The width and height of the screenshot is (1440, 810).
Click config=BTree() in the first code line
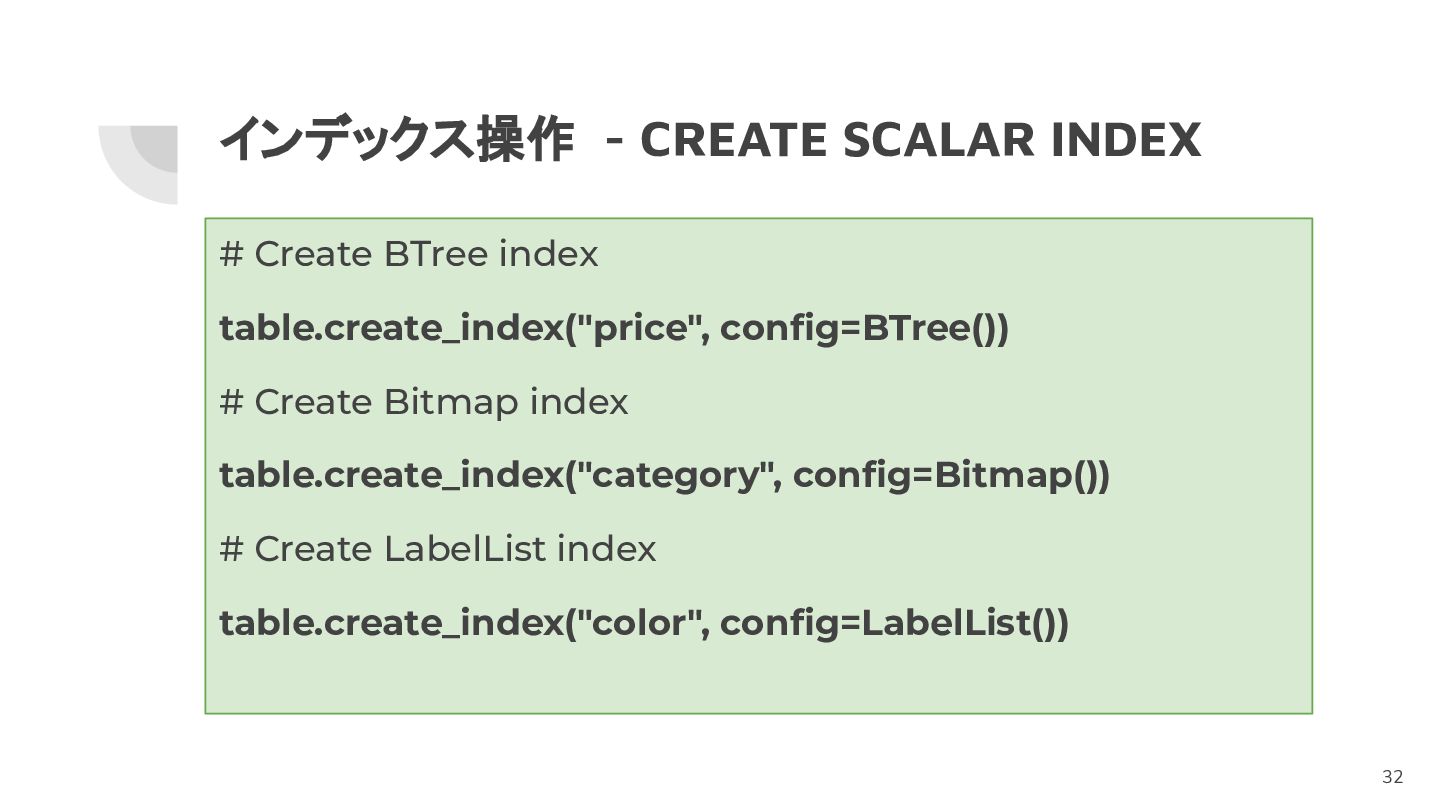tap(864, 328)
